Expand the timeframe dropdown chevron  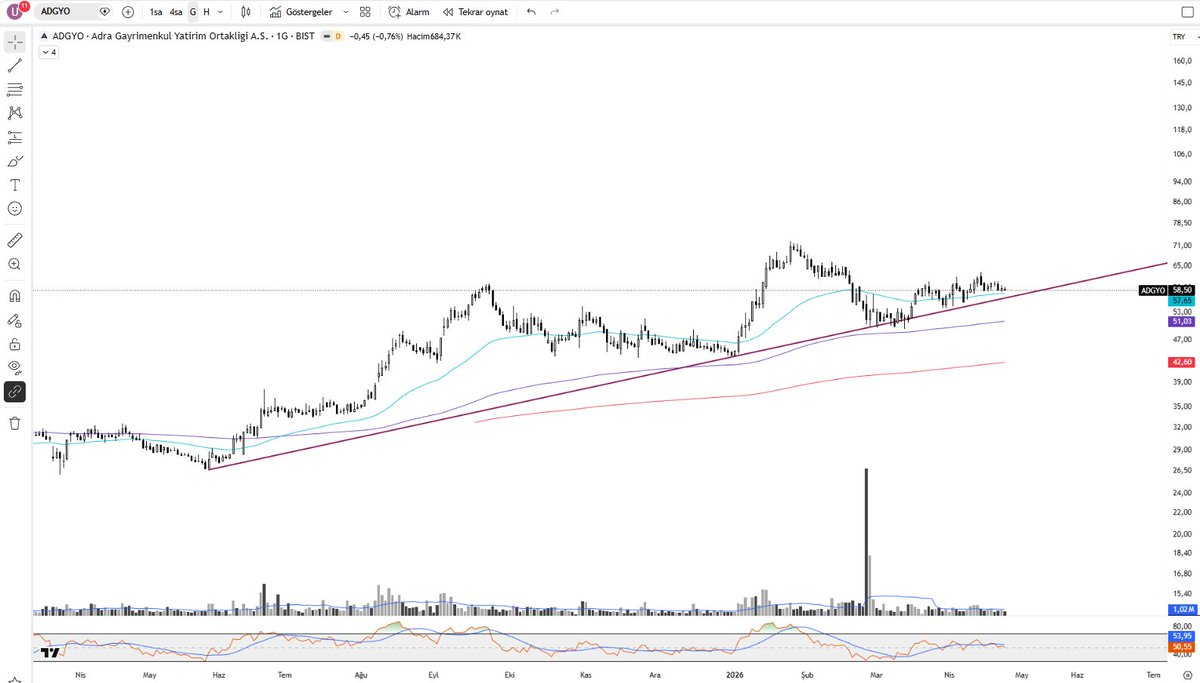click(x=220, y=12)
